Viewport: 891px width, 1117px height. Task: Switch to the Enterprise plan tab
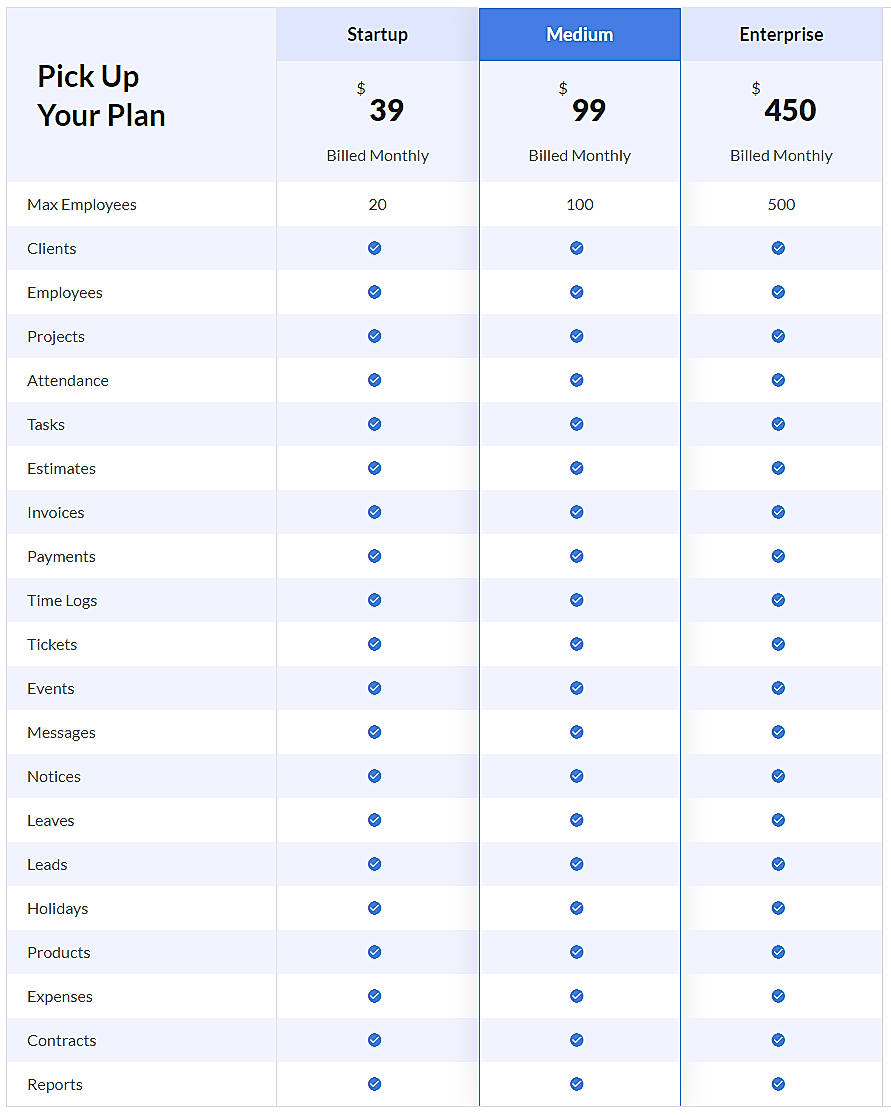[781, 33]
